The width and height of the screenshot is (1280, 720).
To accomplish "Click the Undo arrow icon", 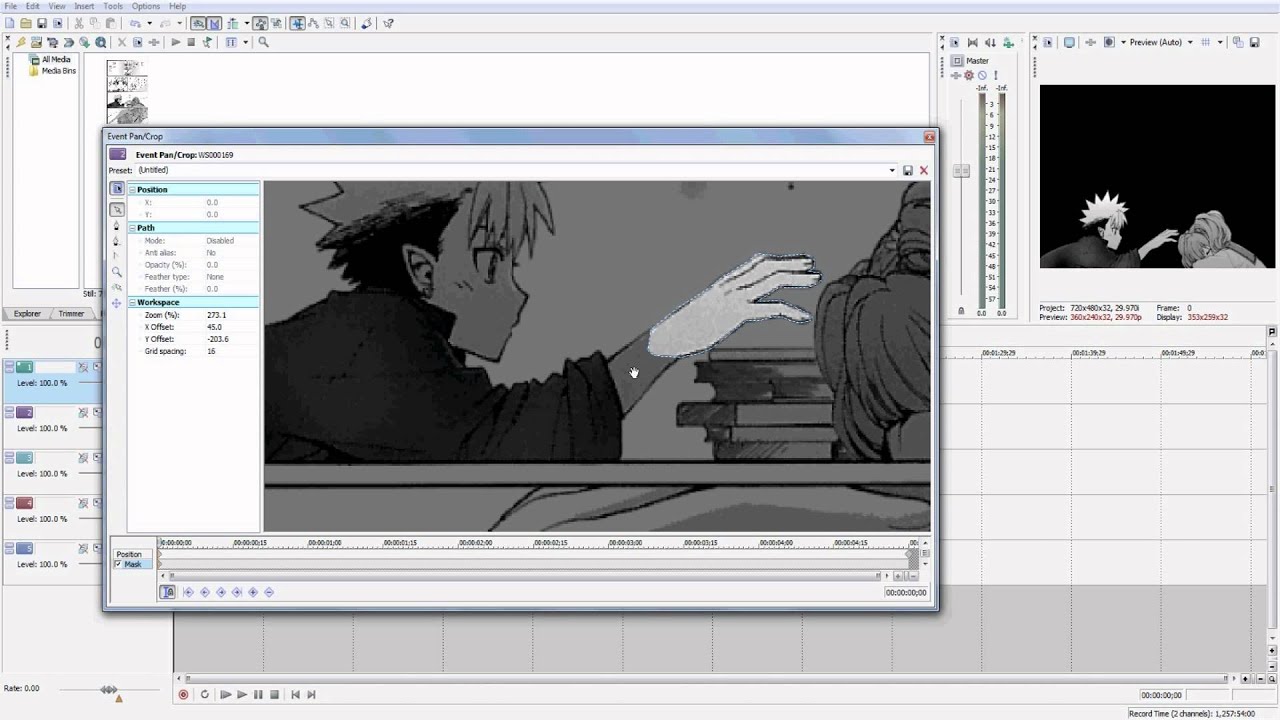I will (x=135, y=23).
